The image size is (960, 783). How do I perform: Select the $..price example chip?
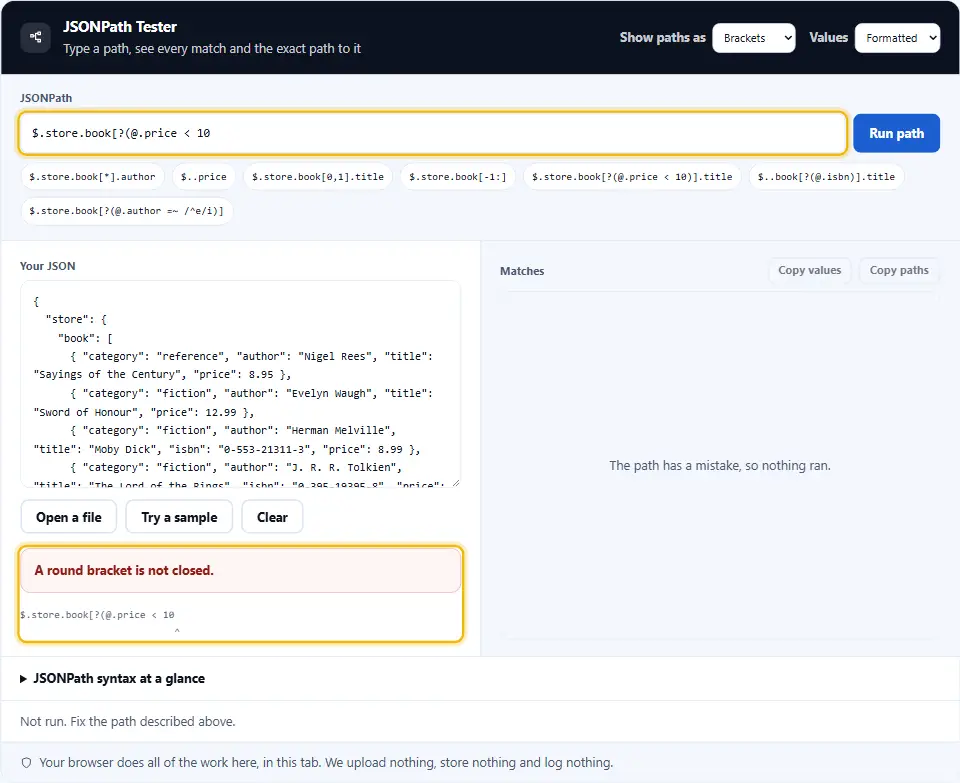(x=204, y=177)
